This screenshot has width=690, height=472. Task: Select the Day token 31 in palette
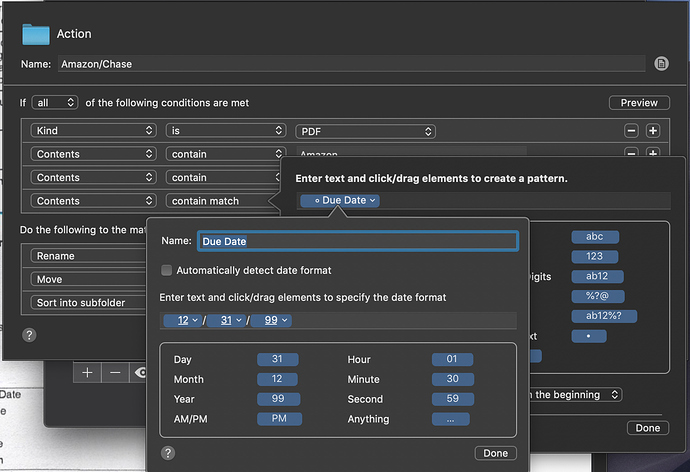point(278,359)
